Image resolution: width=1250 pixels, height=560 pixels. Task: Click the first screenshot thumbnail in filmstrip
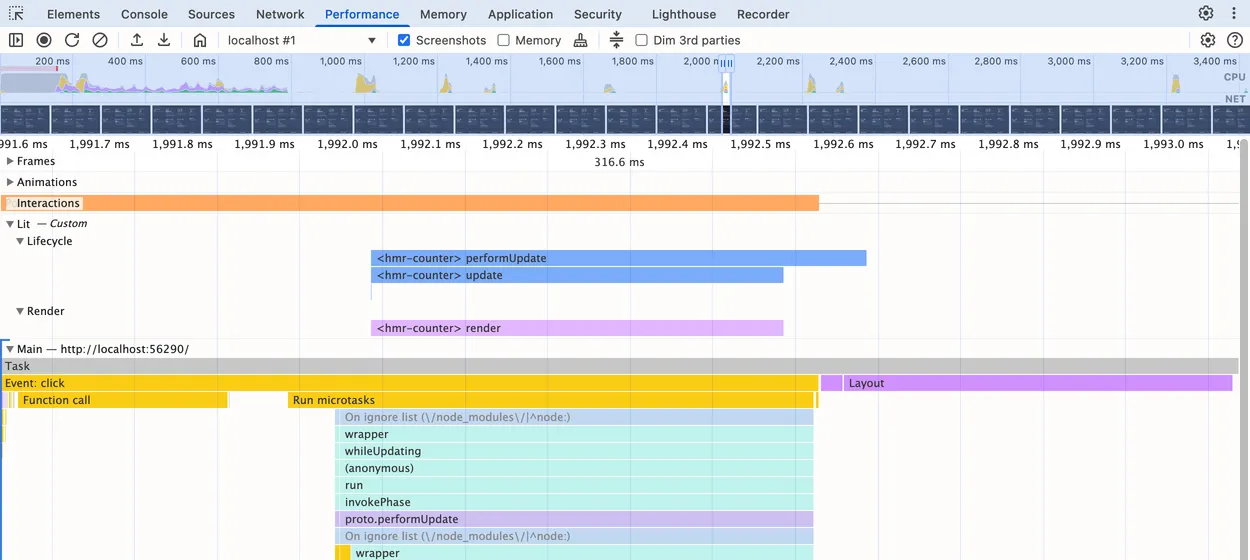click(x=26, y=119)
